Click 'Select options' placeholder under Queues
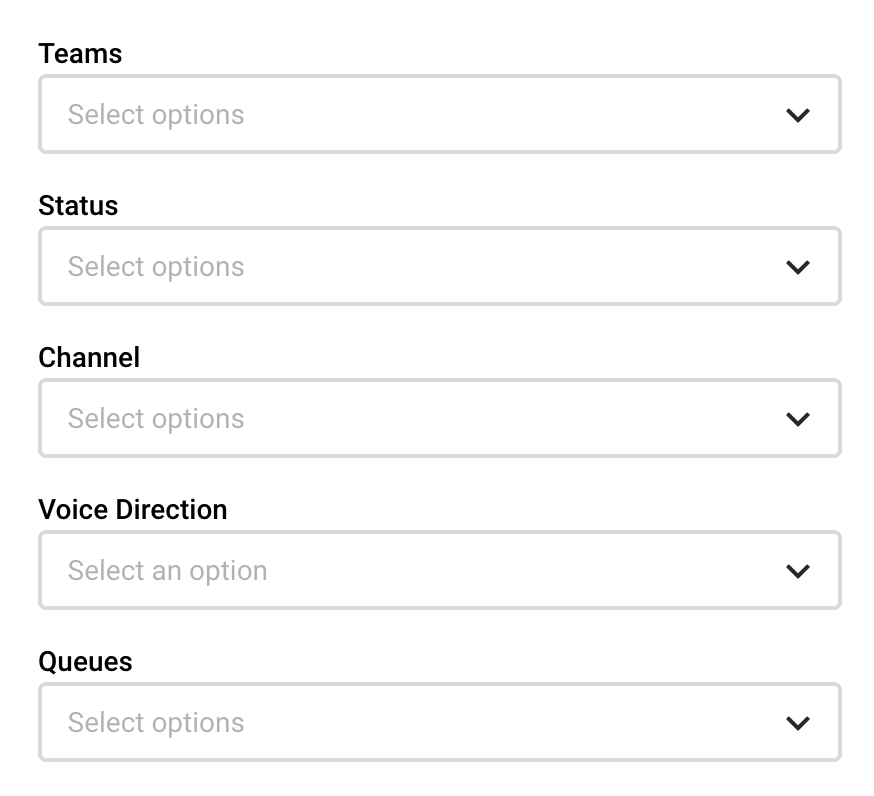Image resolution: width=874 pixels, height=796 pixels. 155,722
